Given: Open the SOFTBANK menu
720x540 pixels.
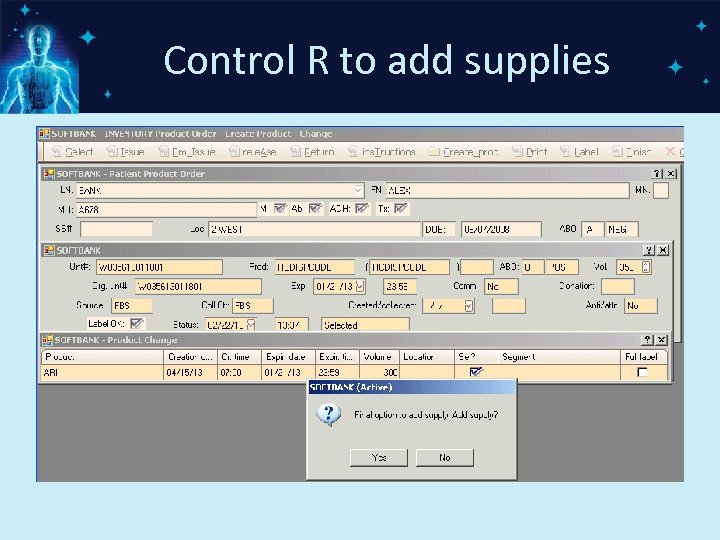Looking at the screenshot, I should 73,134.
